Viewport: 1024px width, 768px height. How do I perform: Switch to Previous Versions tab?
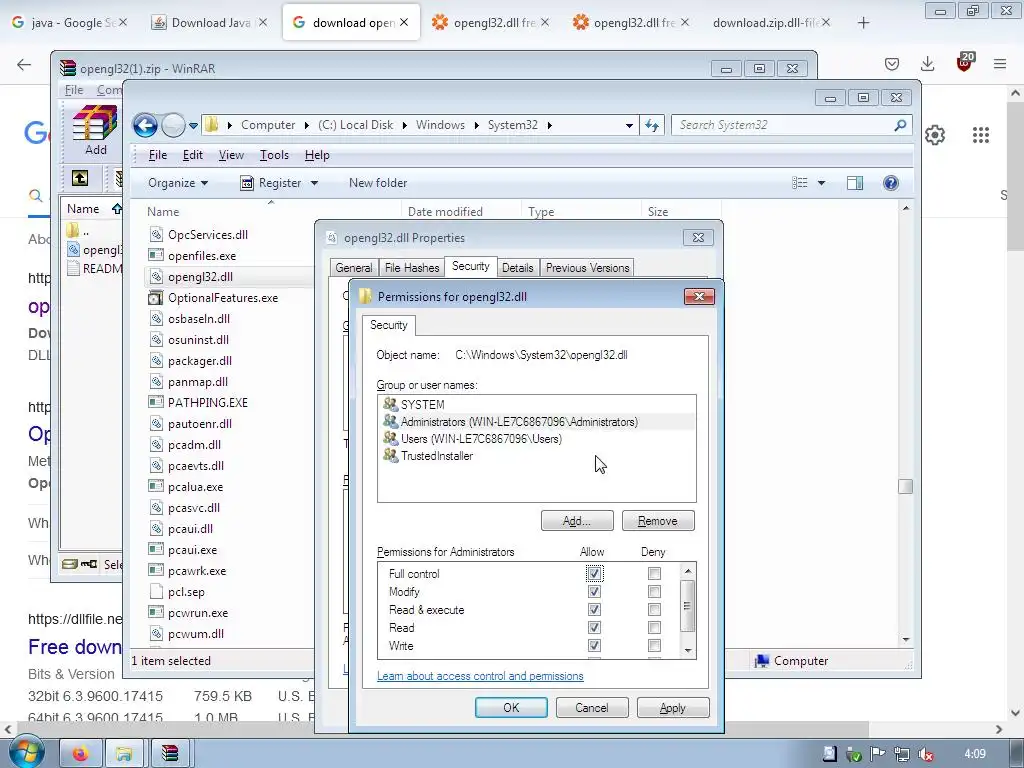tap(587, 268)
